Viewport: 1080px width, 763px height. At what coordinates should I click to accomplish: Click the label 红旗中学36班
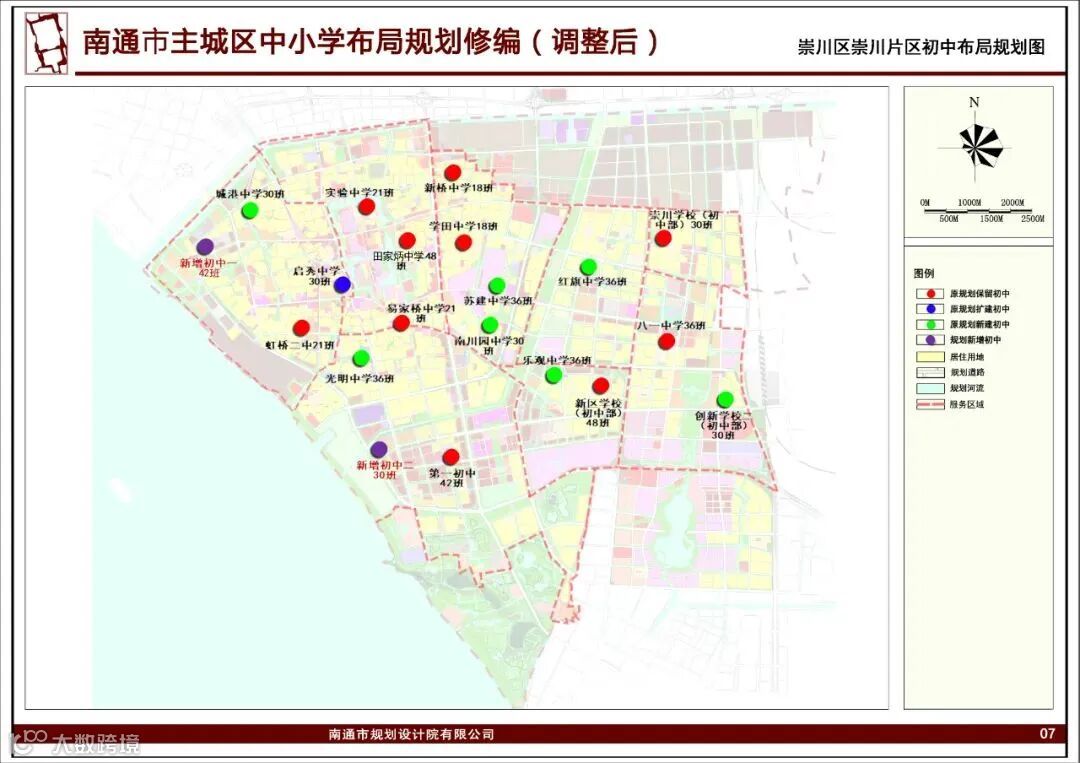pyautogui.click(x=592, y=282)
